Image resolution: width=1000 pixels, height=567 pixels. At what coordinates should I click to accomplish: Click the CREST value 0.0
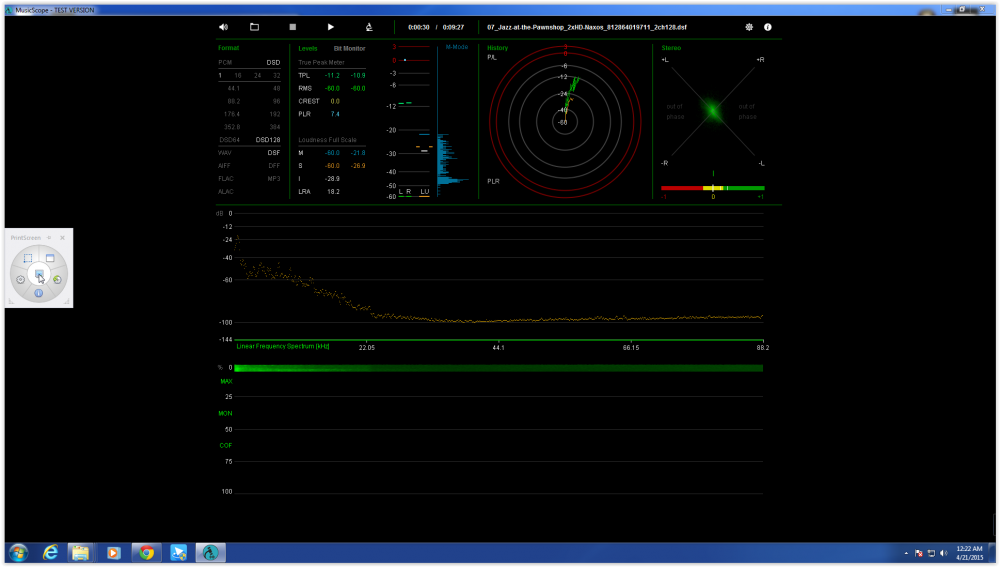point(335,101)
